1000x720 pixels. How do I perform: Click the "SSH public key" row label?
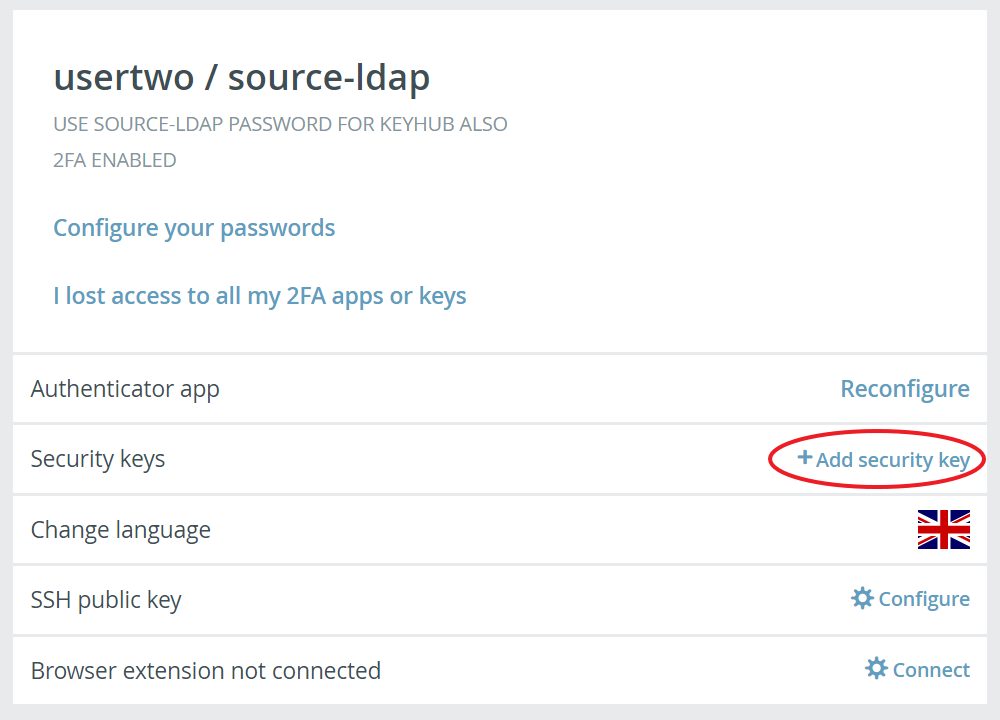coord(106,600)
